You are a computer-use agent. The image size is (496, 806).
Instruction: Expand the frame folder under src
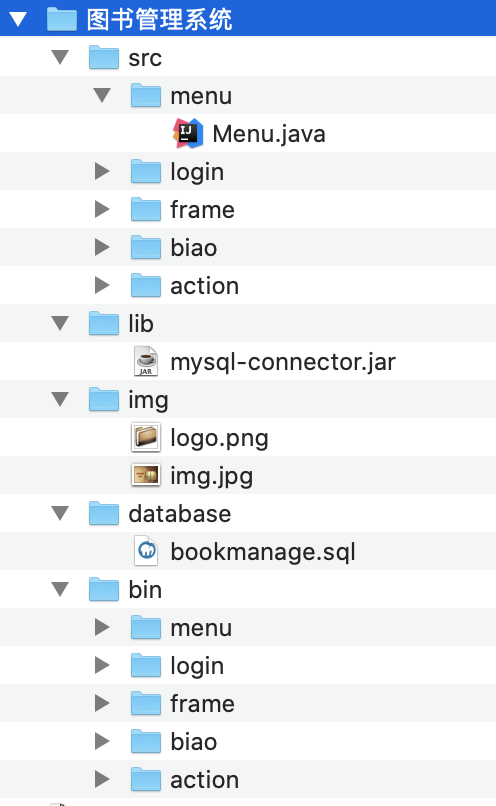[102, 209]
